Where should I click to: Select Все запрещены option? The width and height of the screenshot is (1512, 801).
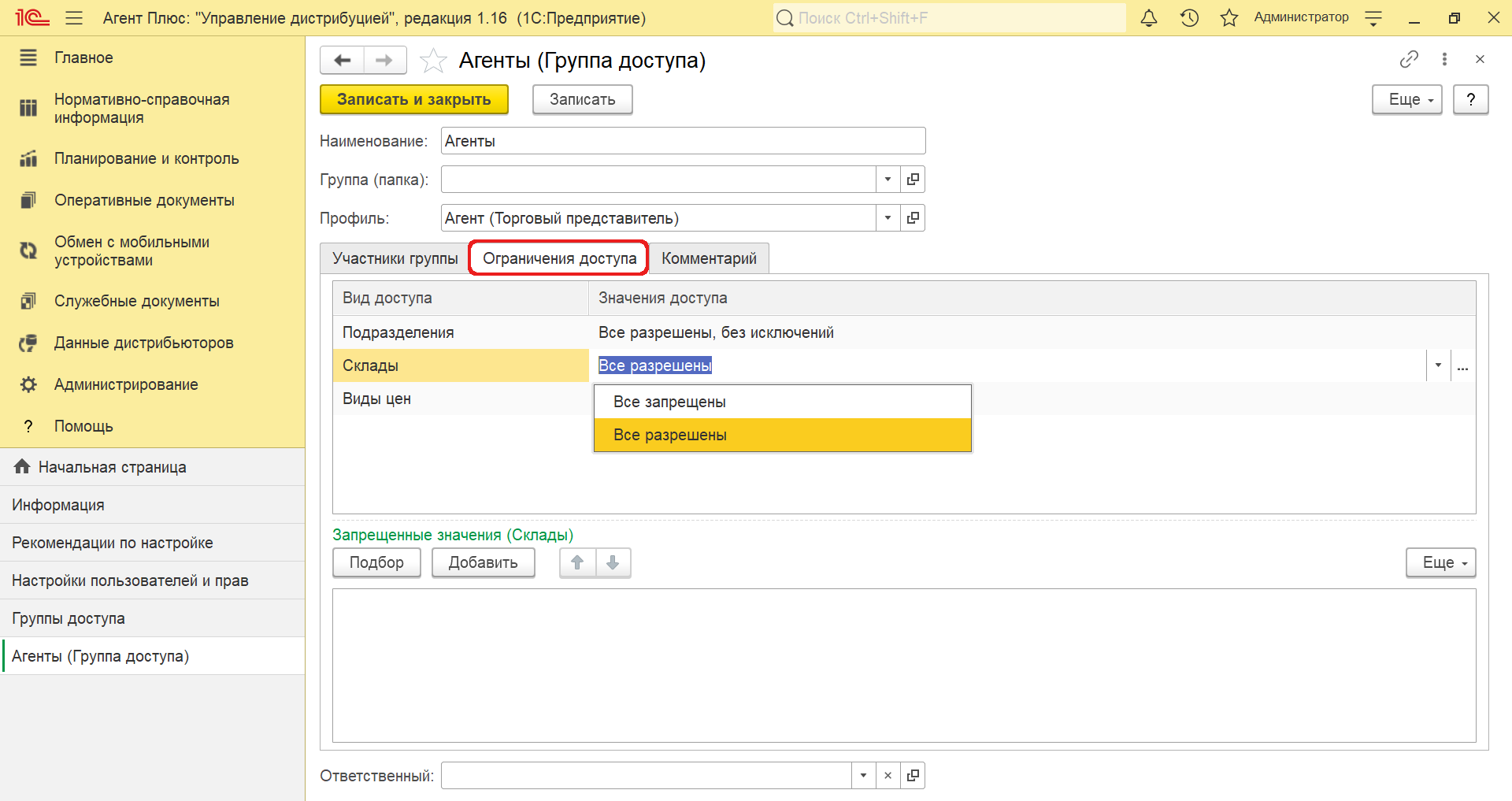783,402
